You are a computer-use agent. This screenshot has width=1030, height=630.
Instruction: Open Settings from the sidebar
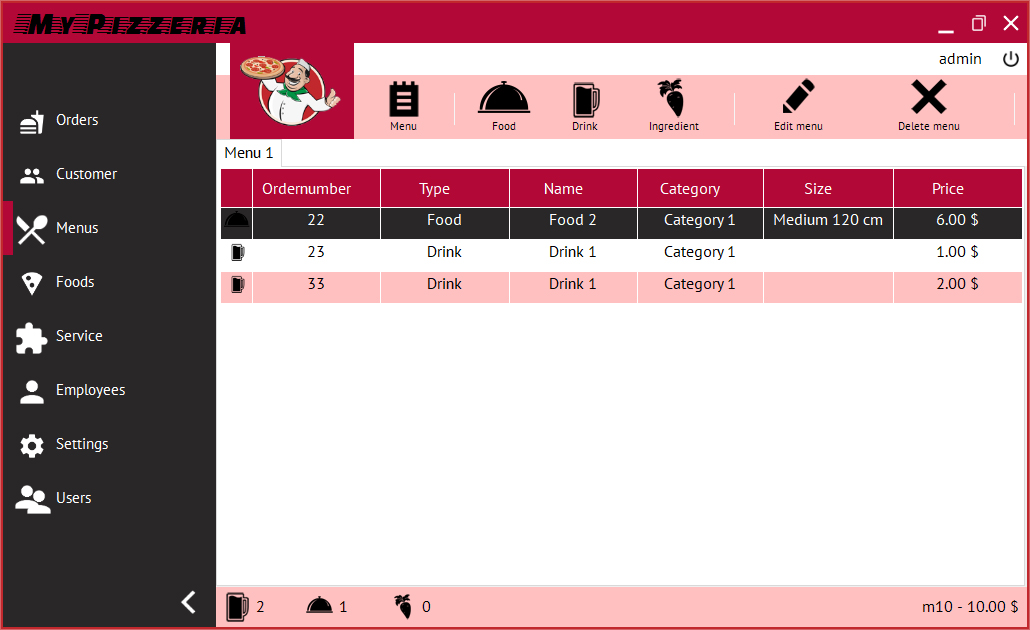pos(82,444)
